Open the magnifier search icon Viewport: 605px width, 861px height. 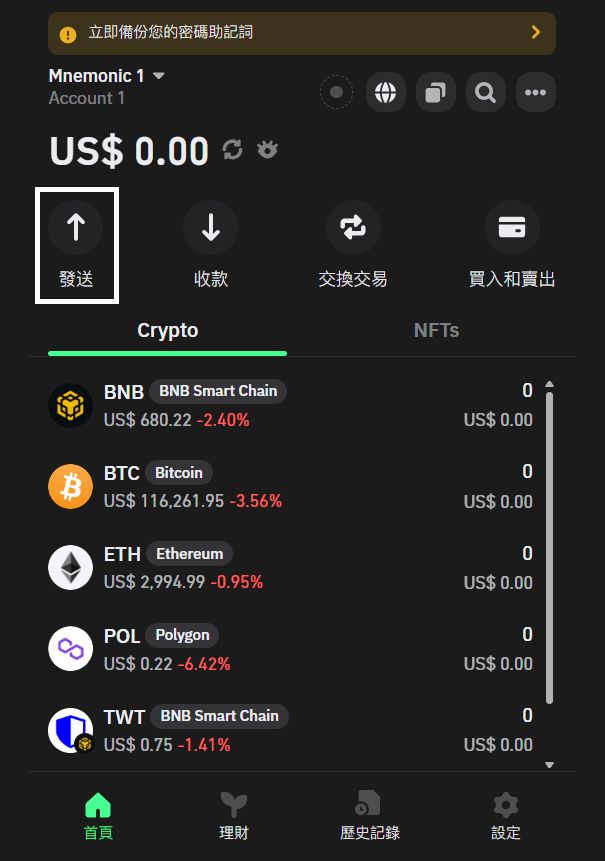coord(485,92)
